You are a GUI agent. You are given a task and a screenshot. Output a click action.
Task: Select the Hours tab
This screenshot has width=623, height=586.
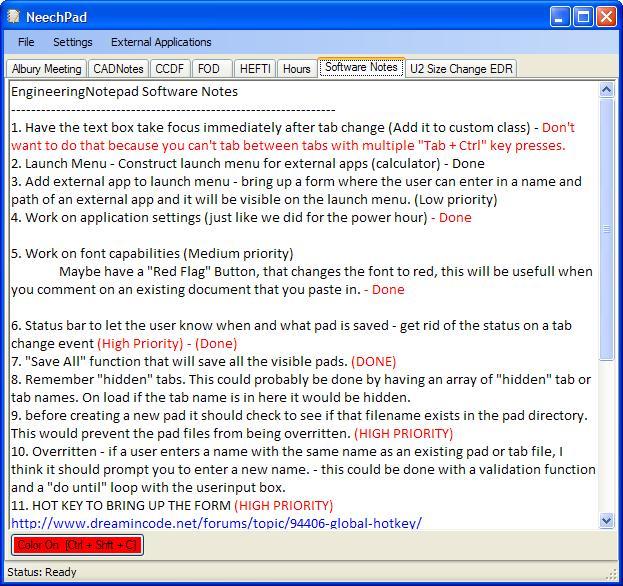click(x=296, y=69)
